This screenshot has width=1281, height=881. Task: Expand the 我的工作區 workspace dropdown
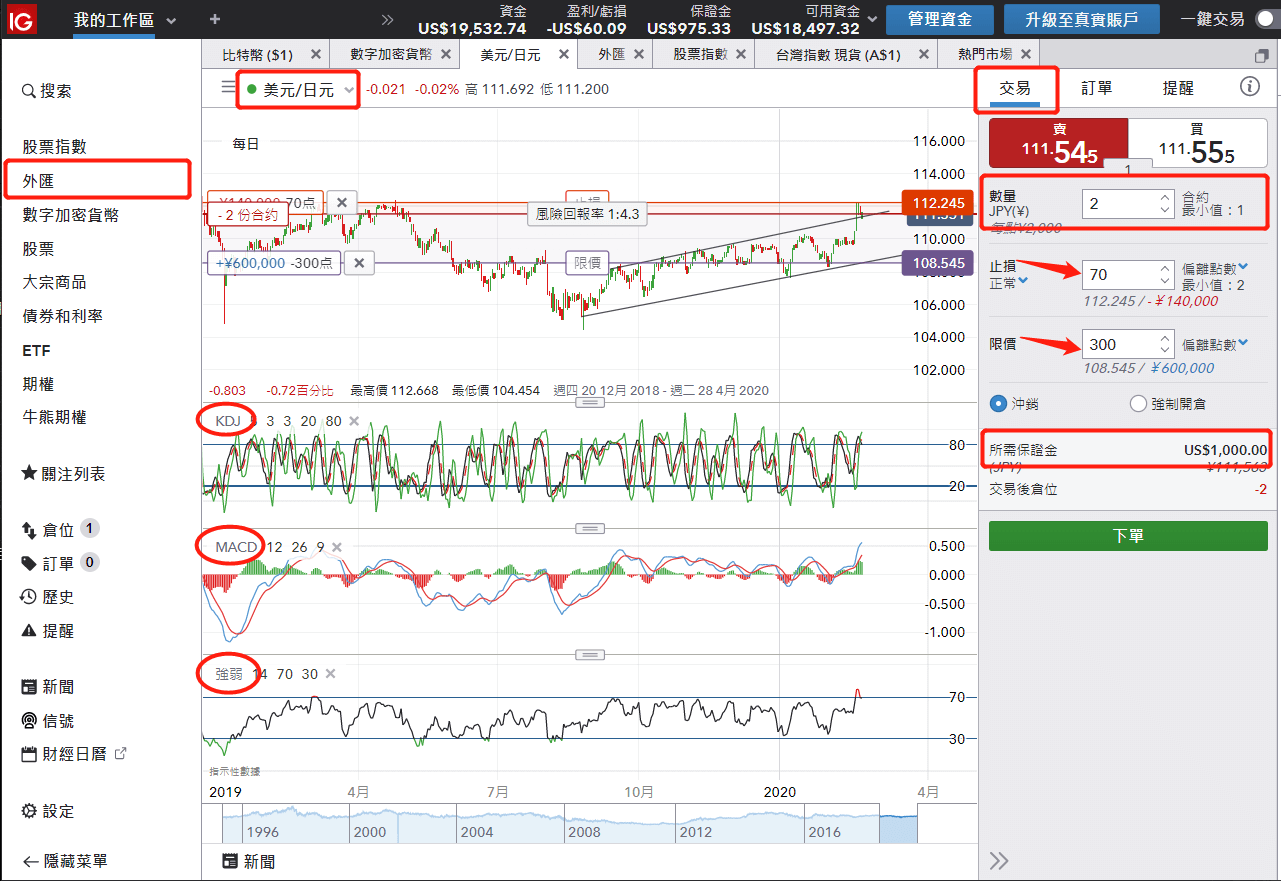pos(171,21)
